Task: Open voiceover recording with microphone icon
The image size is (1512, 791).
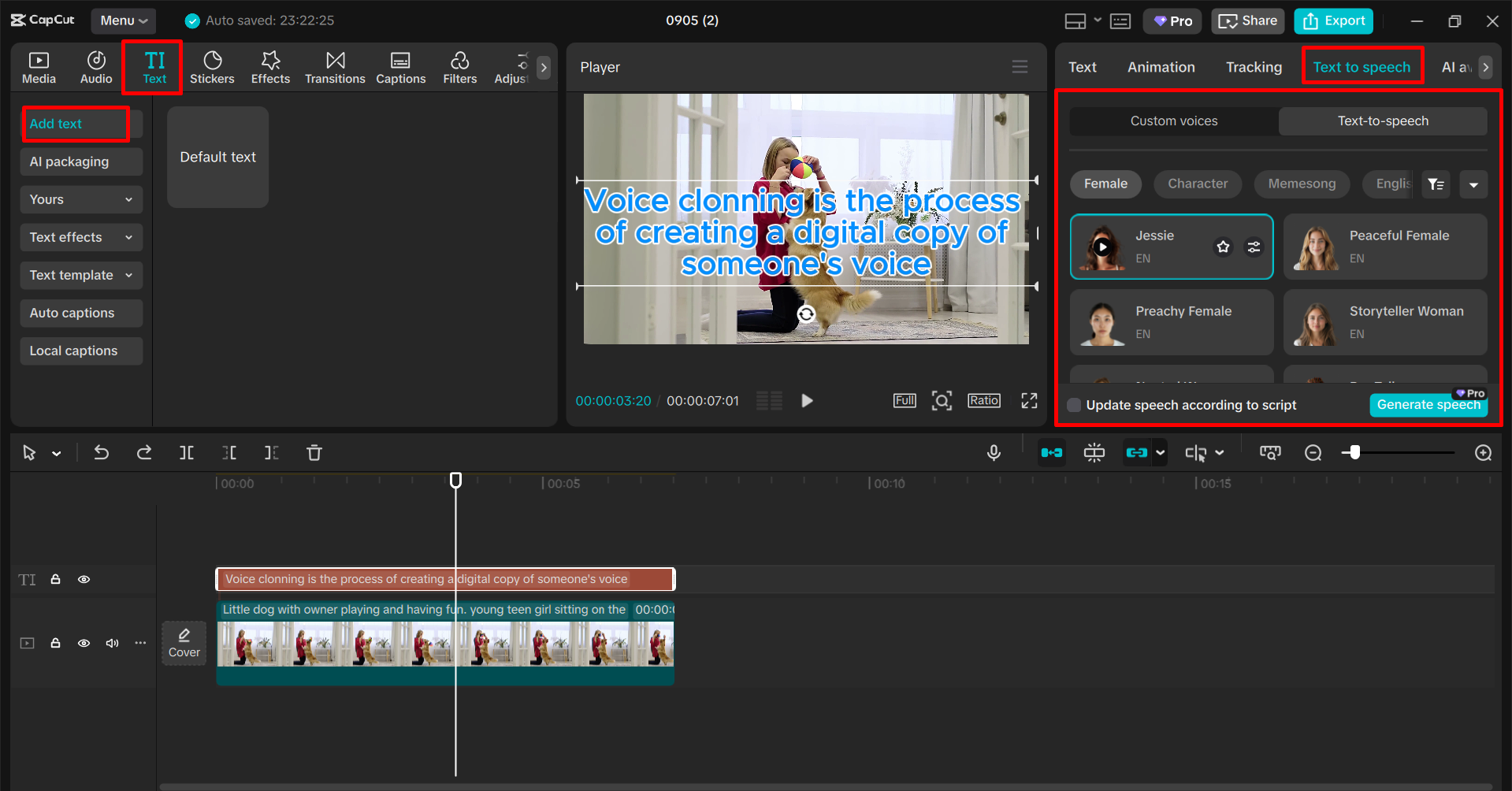Action: [994, 452]
